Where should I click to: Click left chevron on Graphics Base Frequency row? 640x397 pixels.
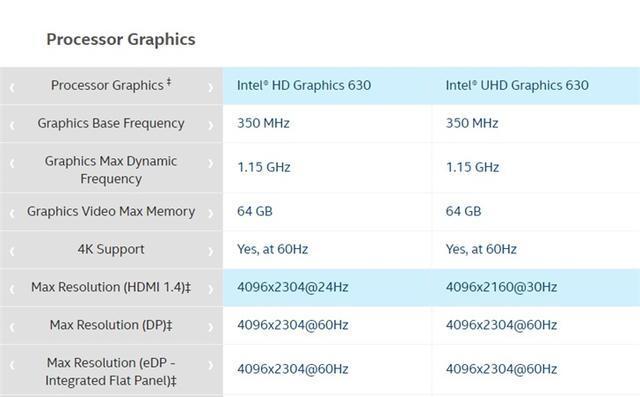click(x=12, y=125)
